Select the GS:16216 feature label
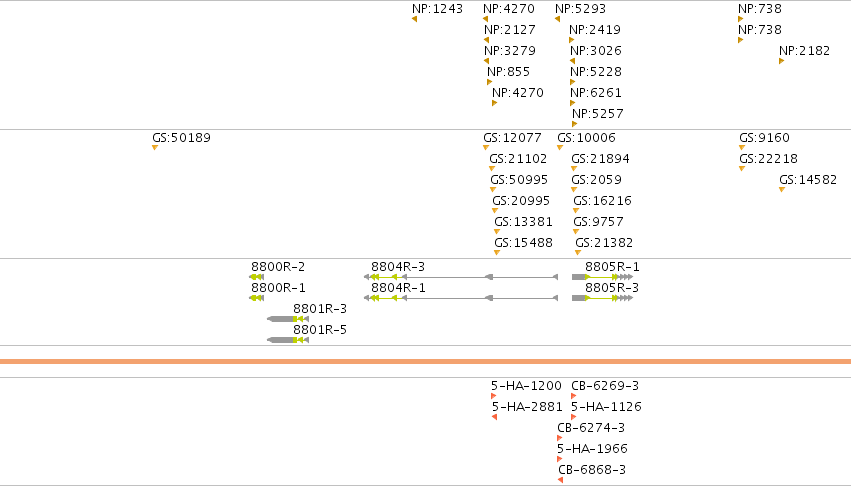 point(602,201)
